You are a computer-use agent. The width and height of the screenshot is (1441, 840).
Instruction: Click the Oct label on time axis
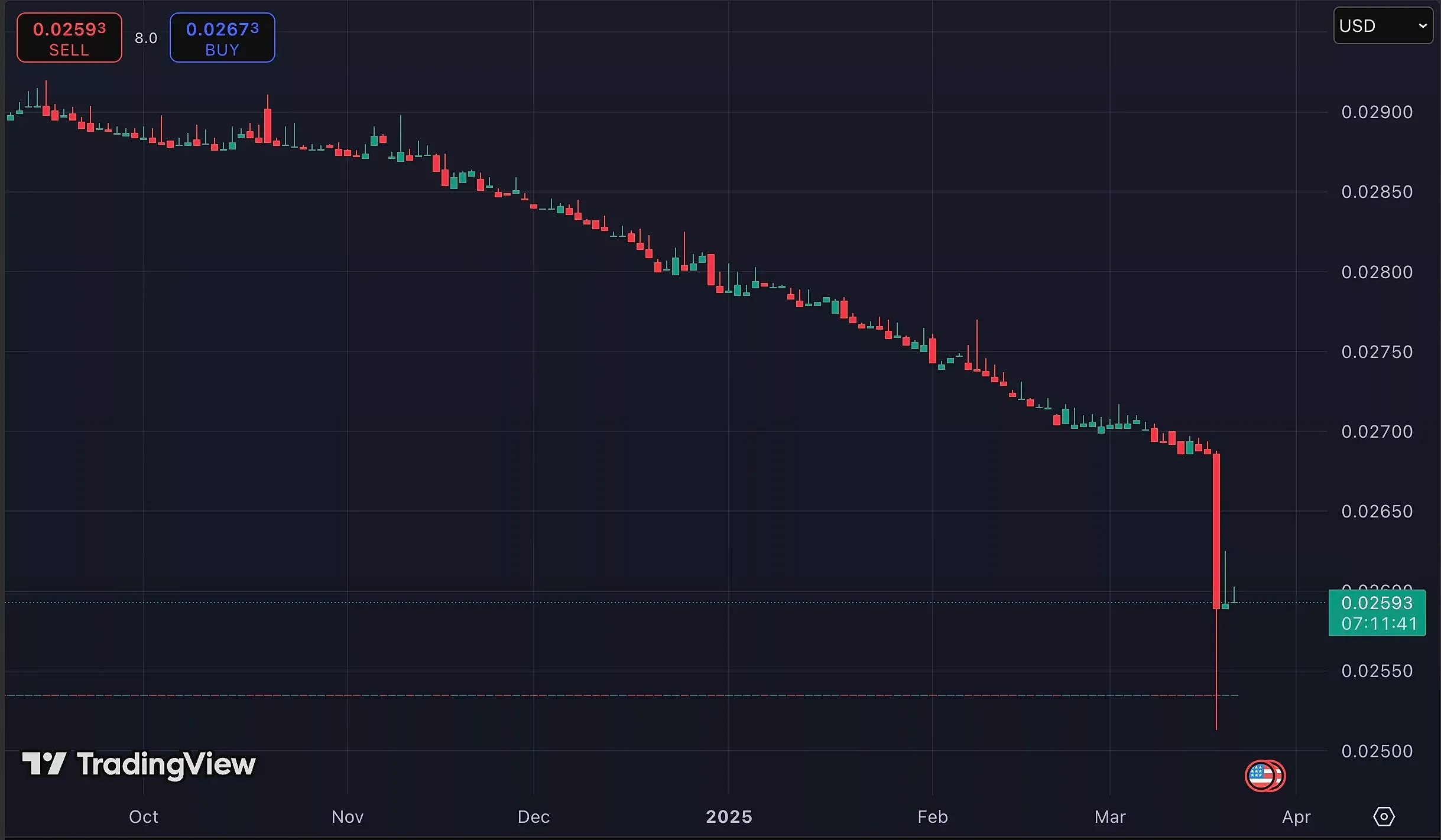pos(144,817)
